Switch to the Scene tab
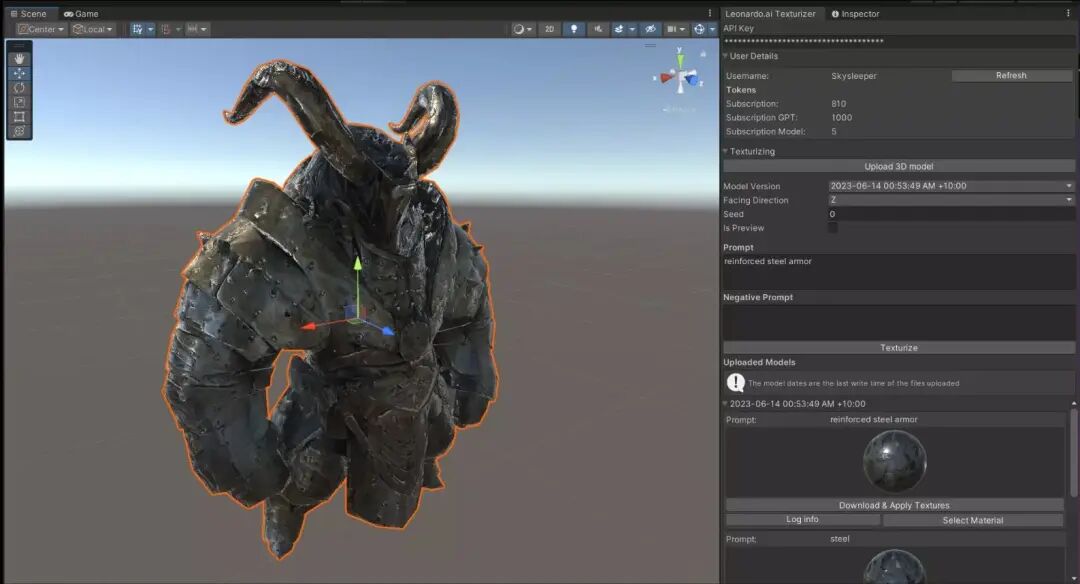Viewport: 1080px width, 584px height. 28,13
